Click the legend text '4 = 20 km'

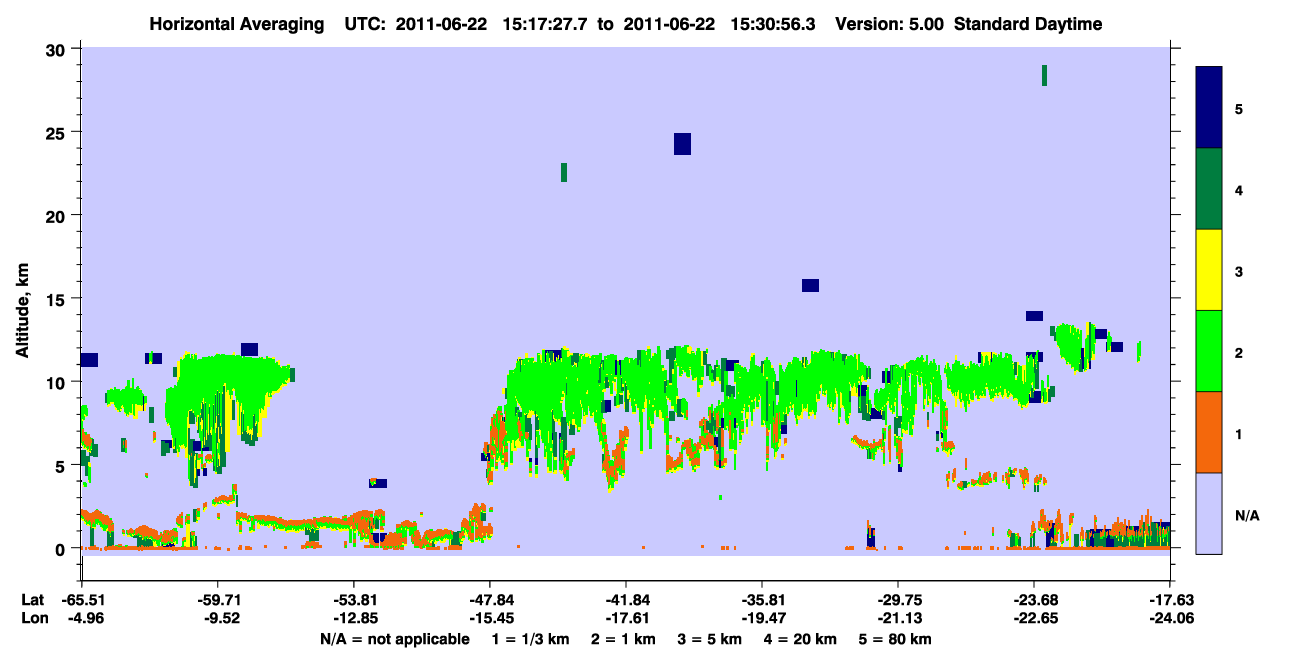[802, 639]
